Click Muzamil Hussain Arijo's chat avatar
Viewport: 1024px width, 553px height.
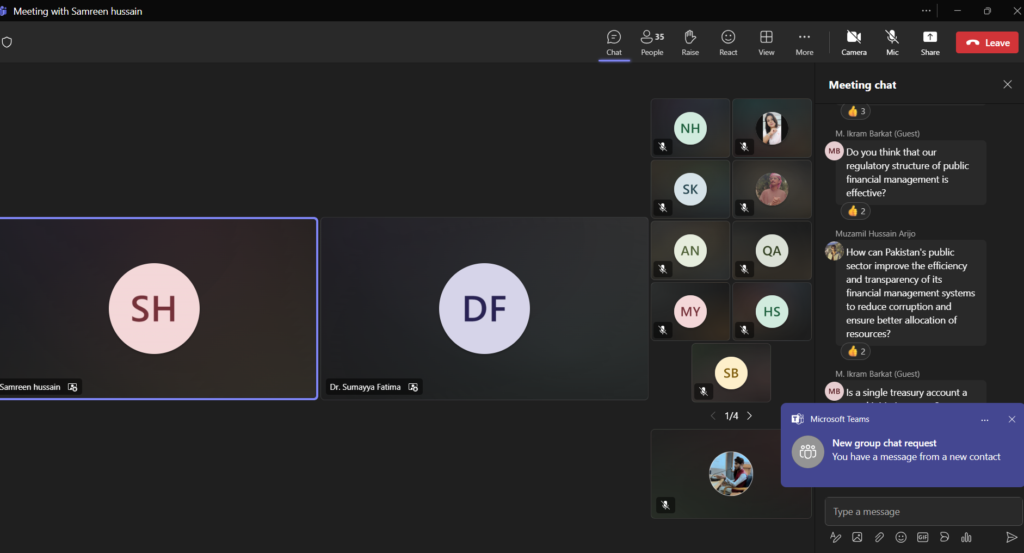coord(834,251)
